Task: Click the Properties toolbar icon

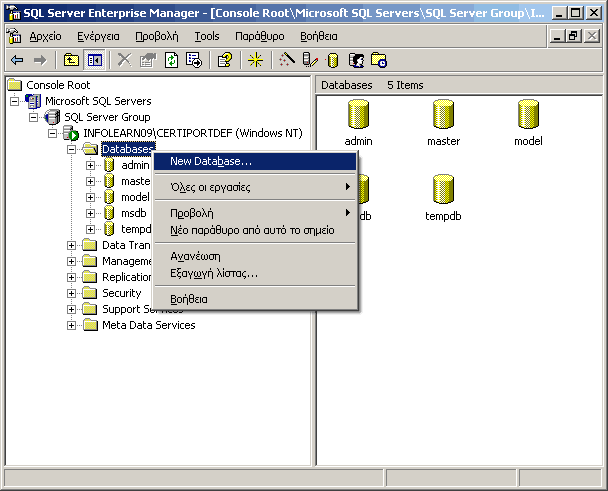Action: click(x=147, y=60)
